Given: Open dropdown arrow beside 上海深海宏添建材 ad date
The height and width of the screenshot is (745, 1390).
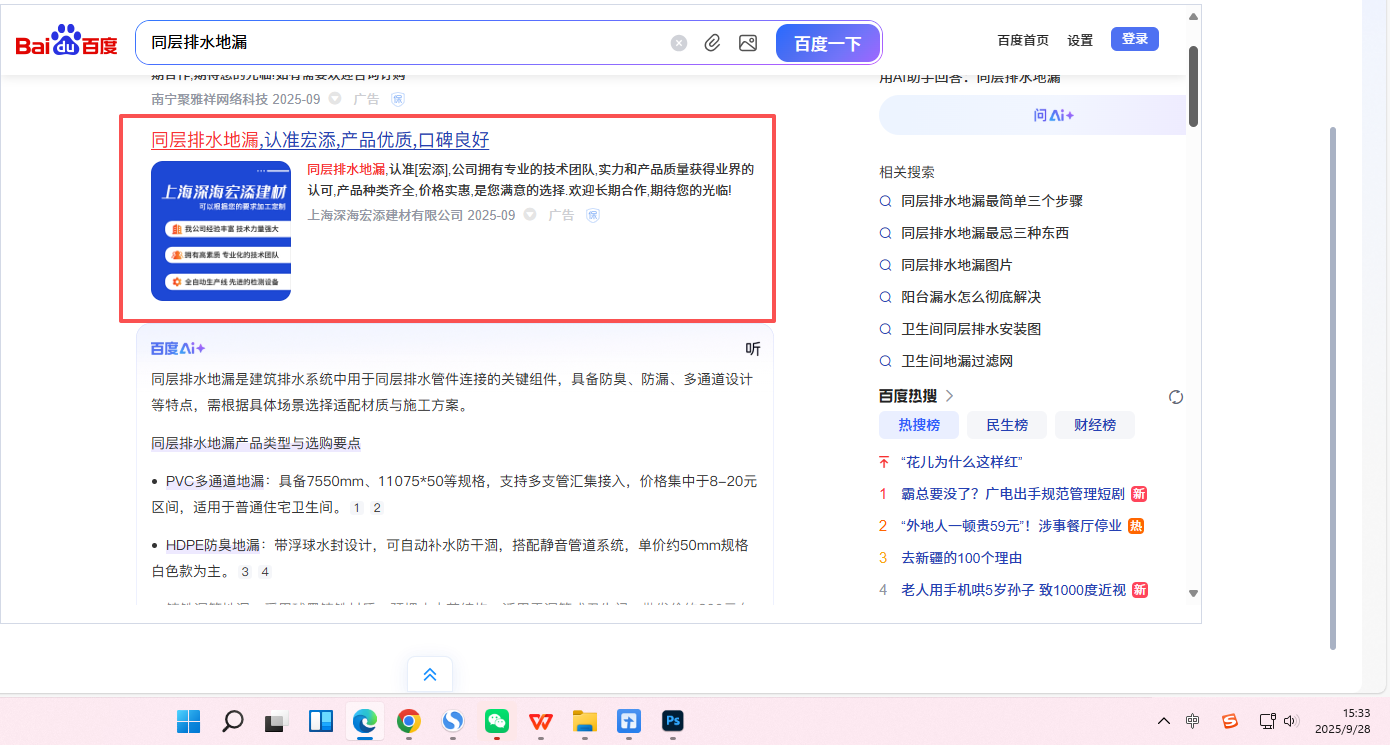Looking at the screenshot, I should point(530,215).
